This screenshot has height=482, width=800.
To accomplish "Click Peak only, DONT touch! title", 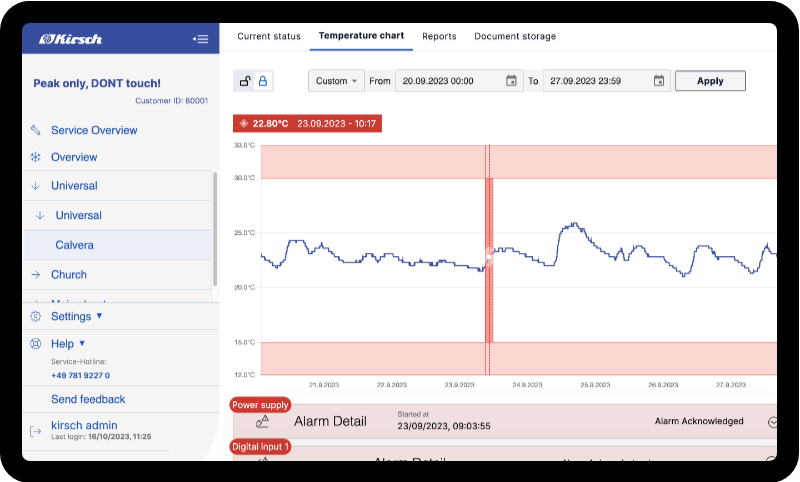I will point(97,83).
